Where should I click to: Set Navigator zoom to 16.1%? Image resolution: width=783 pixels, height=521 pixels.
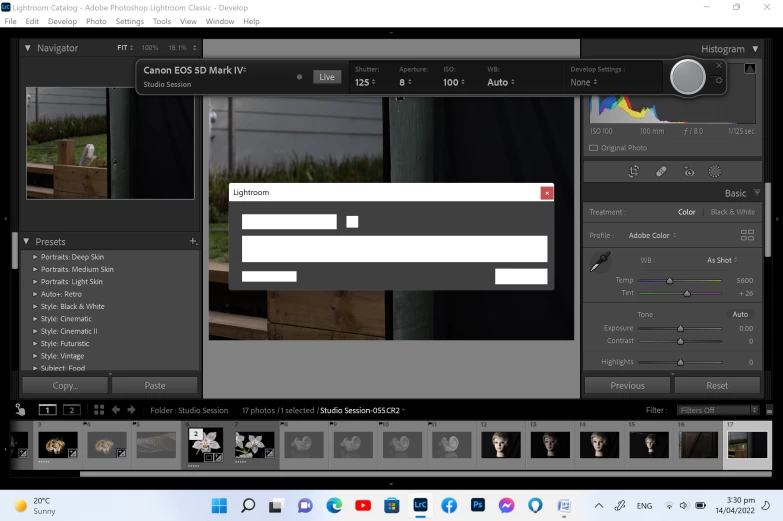pyautogui.click(x=178, y=48)
